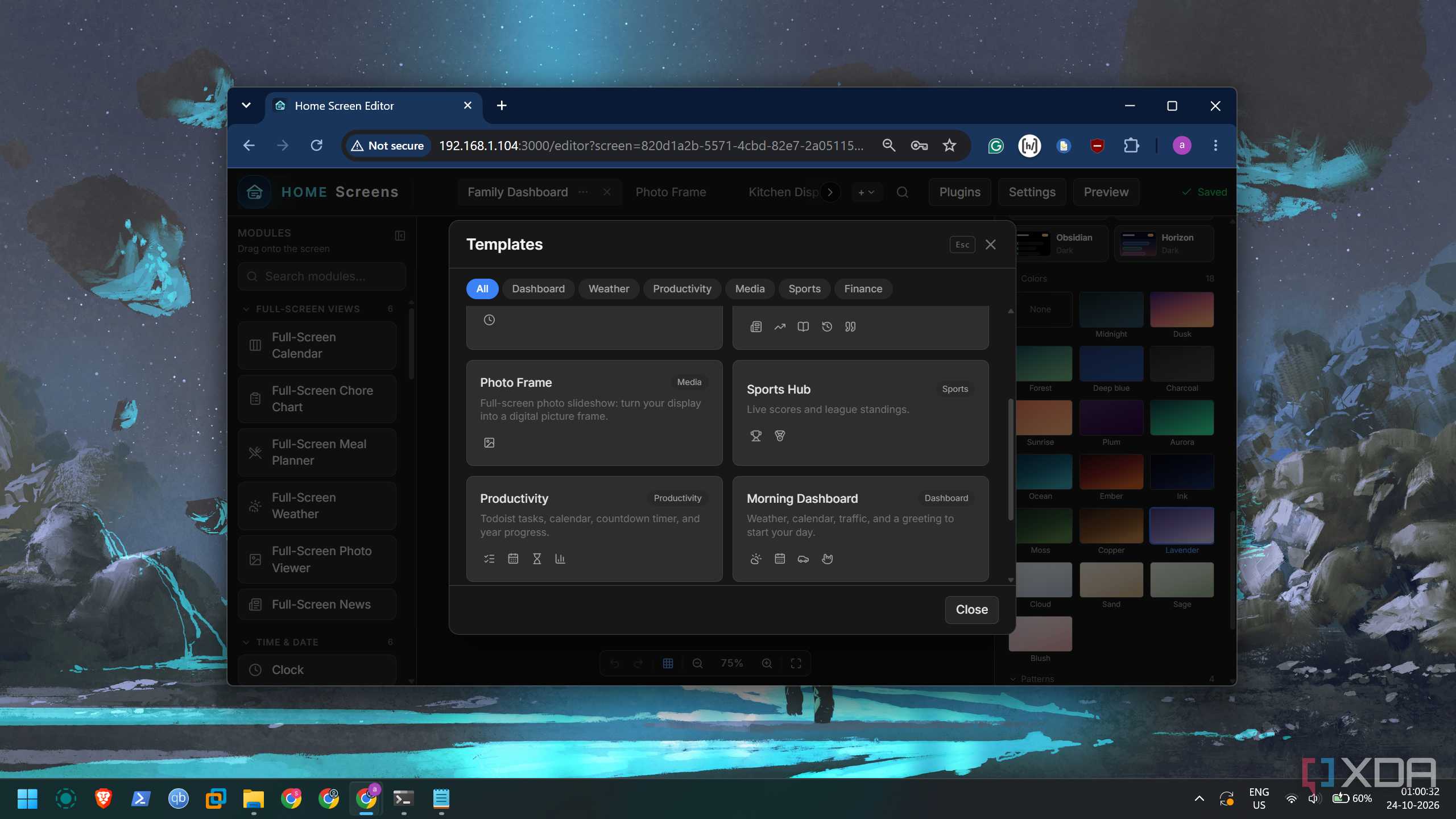Switch to the Photo Frame screen tab
This screenshot has height=819, width=1456.
[x=671, y=192]
